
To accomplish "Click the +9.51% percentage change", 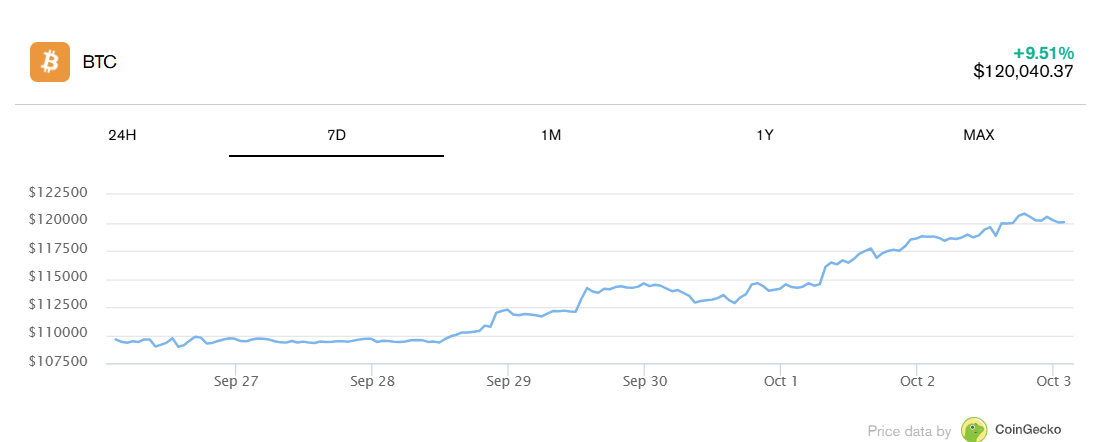I will coord(1043,52).
